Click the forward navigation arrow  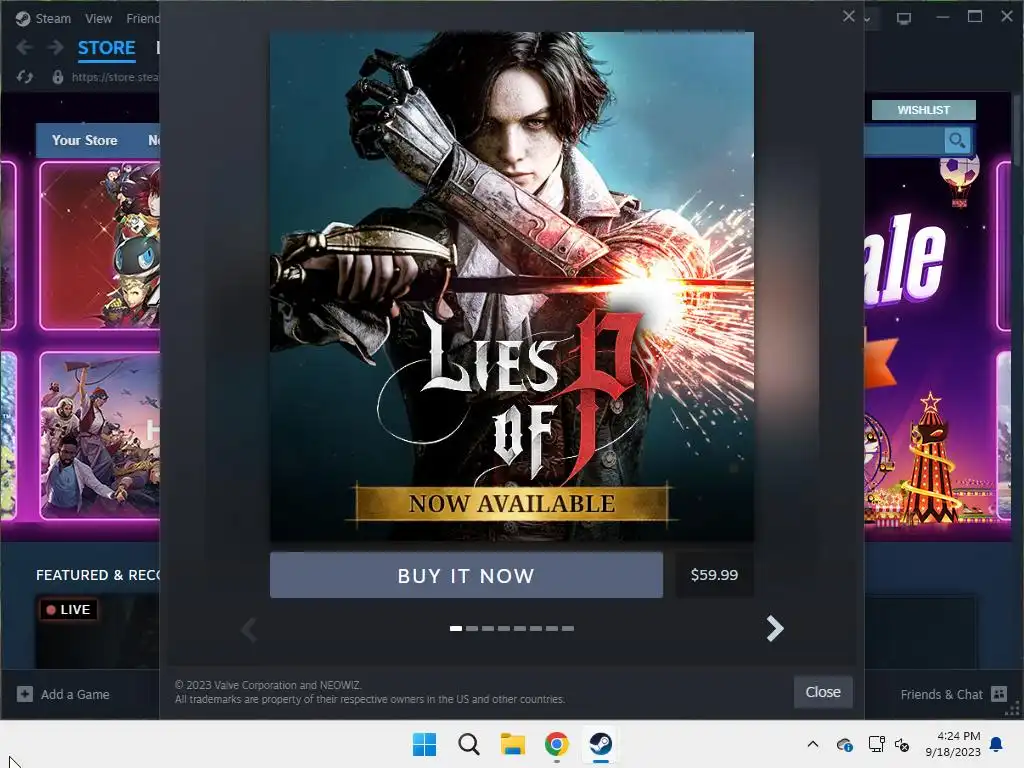[56, 48]
